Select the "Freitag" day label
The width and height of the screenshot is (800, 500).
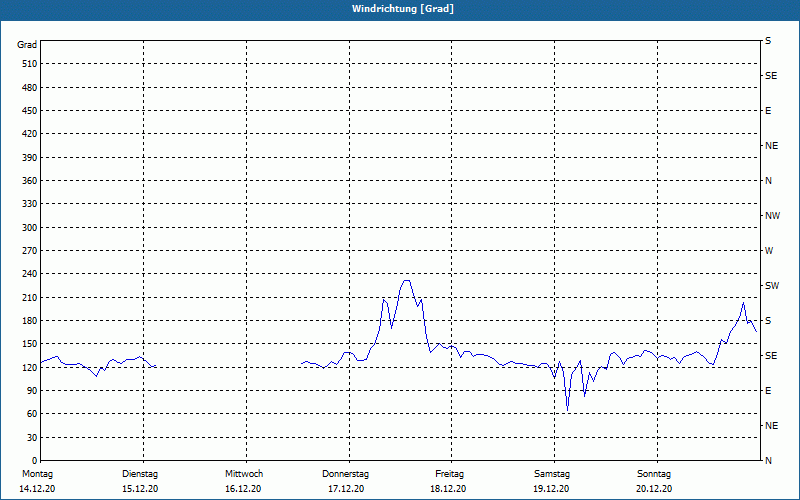449,474
